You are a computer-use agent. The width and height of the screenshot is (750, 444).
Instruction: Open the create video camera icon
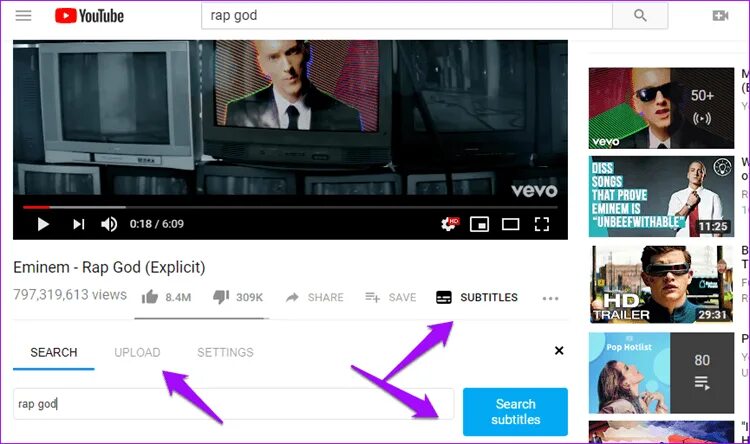[x=720, y=16]
